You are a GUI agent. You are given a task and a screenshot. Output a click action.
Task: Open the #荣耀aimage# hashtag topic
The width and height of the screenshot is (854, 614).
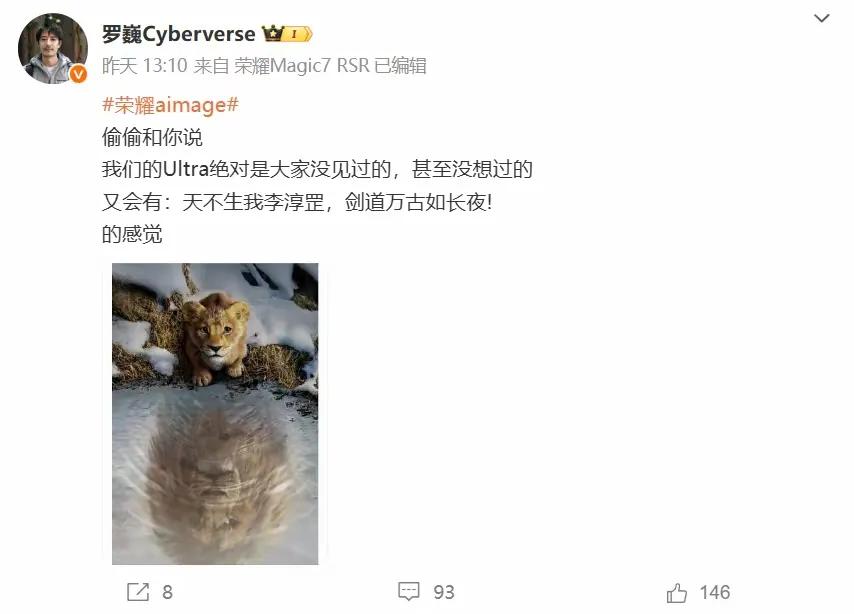[170, 105]
